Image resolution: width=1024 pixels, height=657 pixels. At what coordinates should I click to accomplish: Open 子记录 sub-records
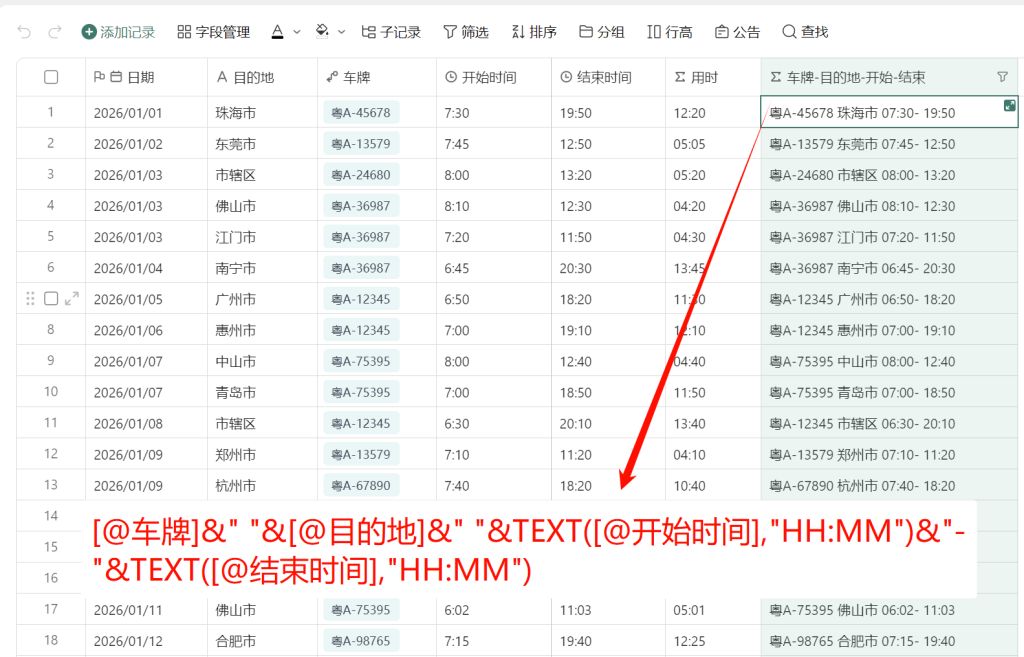[x=391, y=32]
